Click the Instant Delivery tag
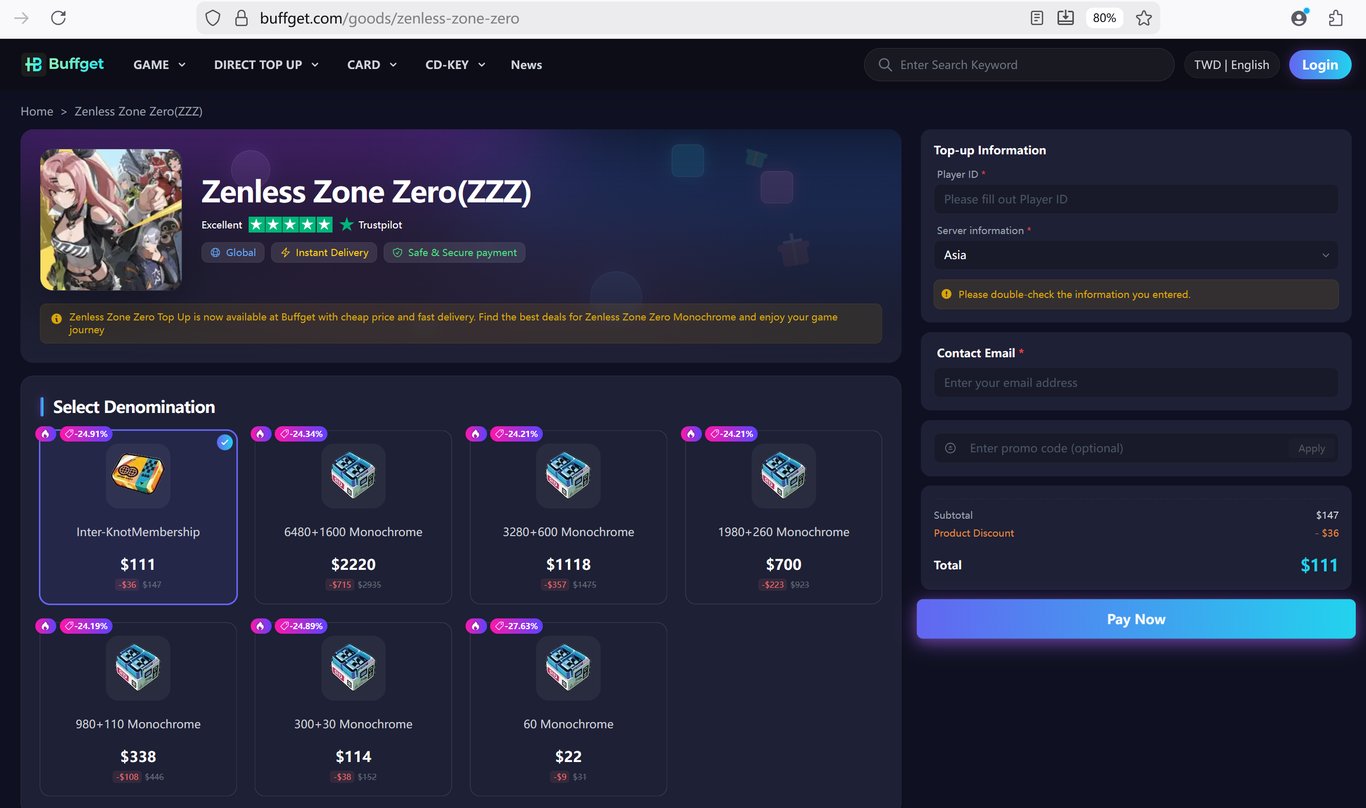The image size is (1366, 808). tap(324, 253)
